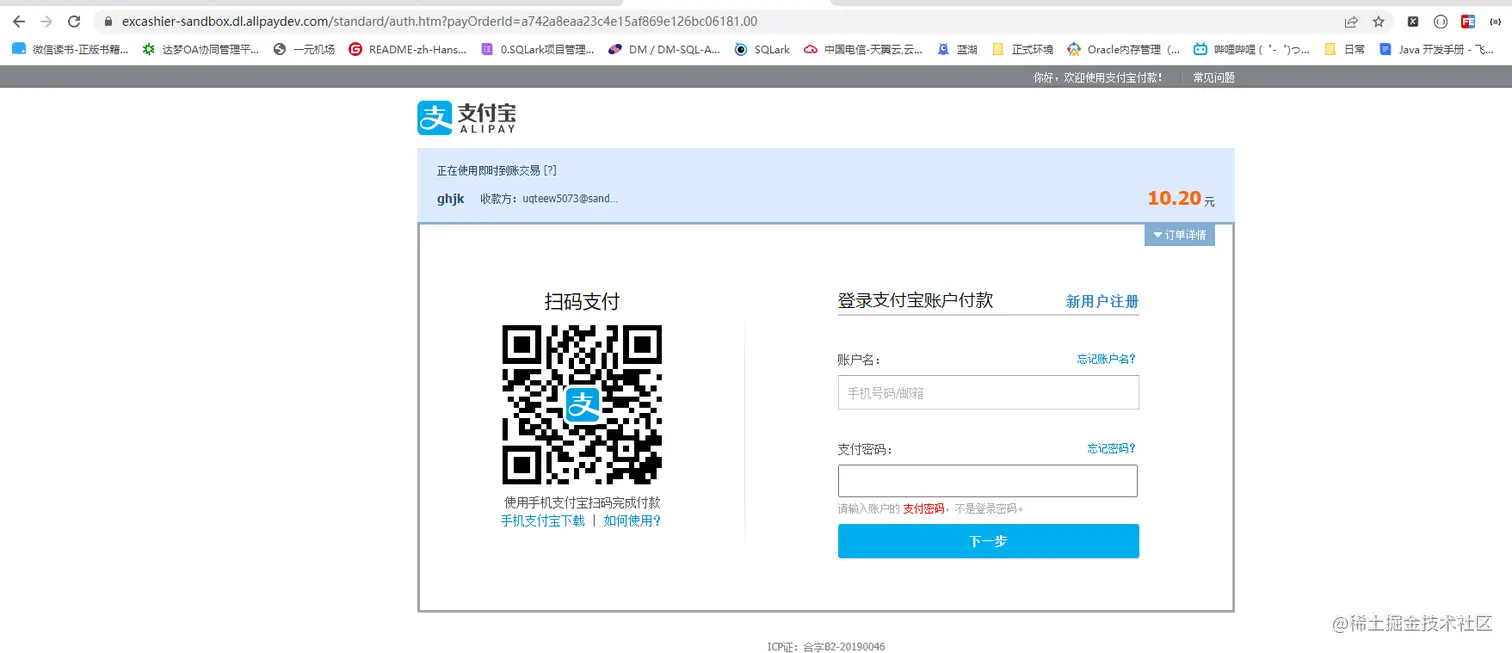
Task: Click the 10.20 元 amount
Action: (x=1181, y=199)
